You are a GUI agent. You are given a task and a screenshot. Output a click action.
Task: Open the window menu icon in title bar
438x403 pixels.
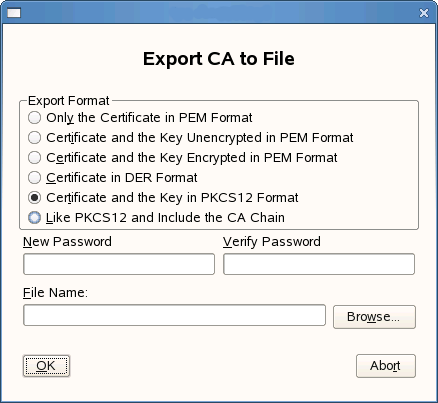tap(14, 13)
